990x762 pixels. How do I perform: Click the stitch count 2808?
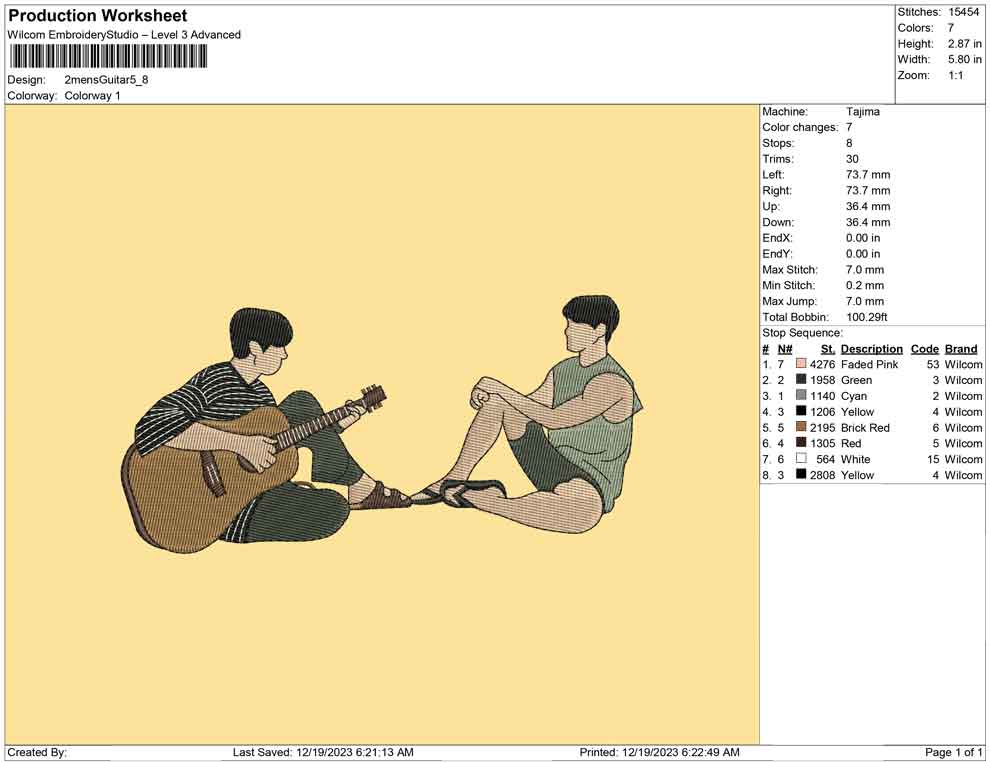(x=822, y=475)
